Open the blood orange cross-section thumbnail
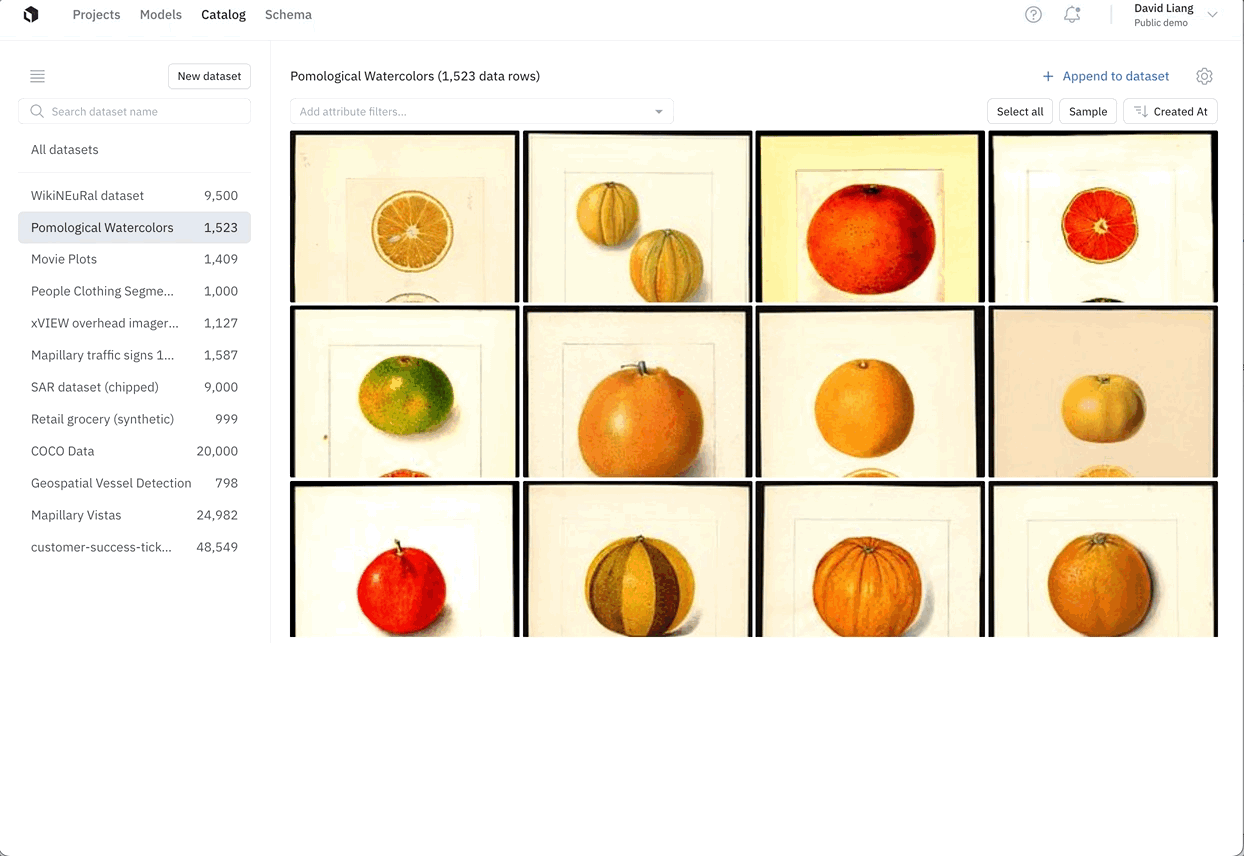 click(1103, 217)
